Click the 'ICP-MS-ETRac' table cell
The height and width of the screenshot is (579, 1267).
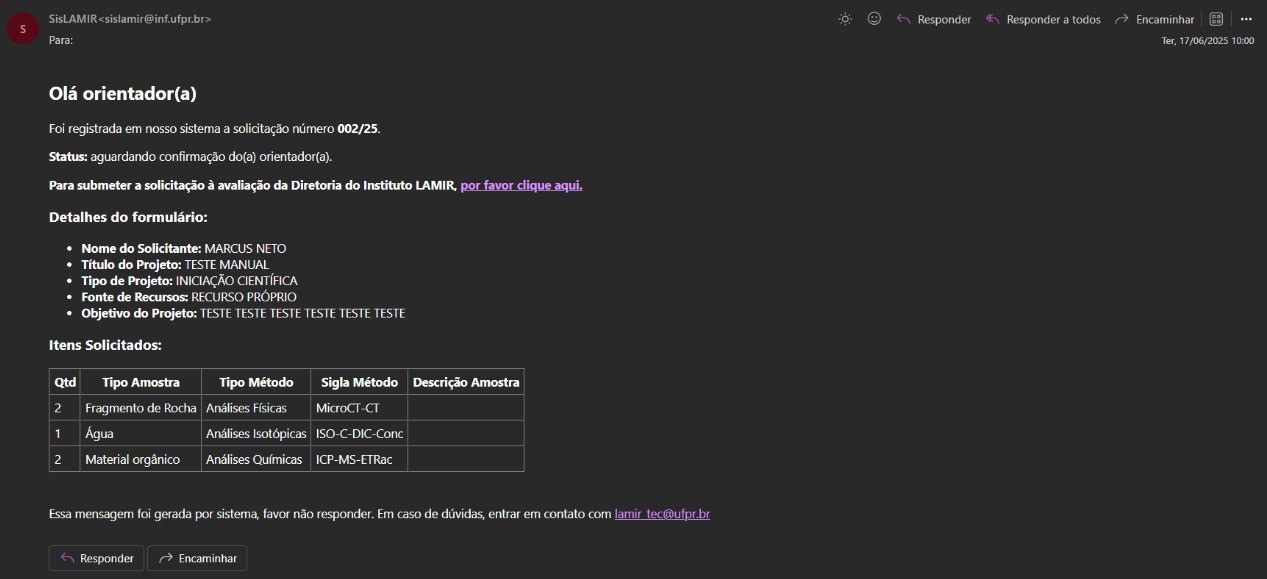(x=359, y=459)
